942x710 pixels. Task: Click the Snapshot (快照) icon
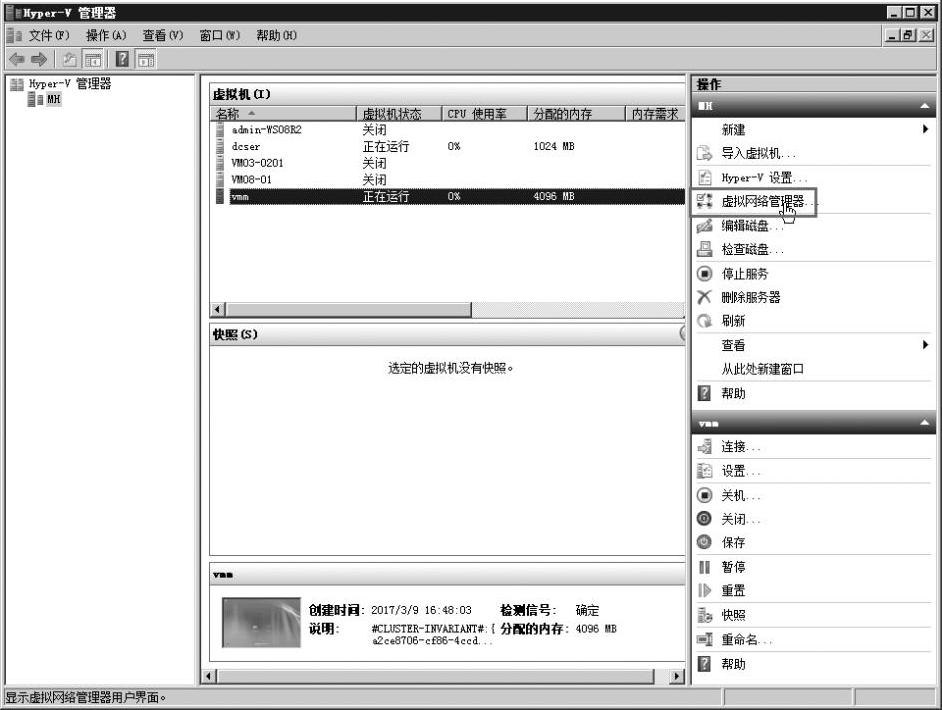tap(704, 614)
